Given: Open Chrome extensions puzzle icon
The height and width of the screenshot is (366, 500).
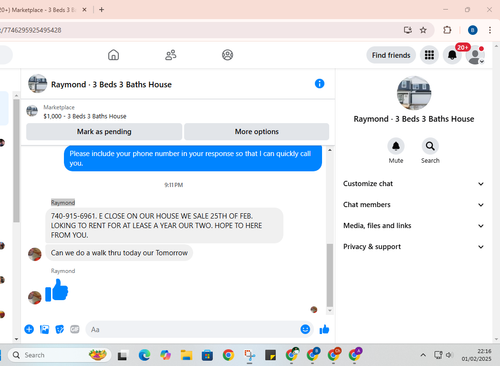Looking at the screenshot, I should click(447, 30).
